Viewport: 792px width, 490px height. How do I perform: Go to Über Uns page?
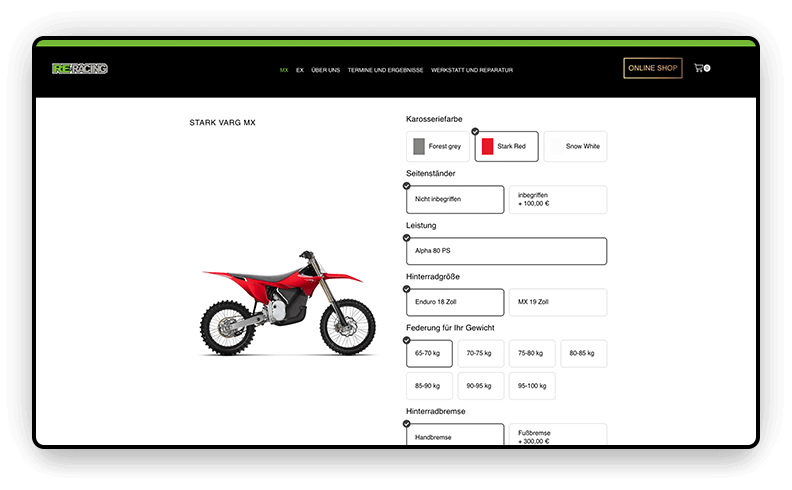[325, 70]
